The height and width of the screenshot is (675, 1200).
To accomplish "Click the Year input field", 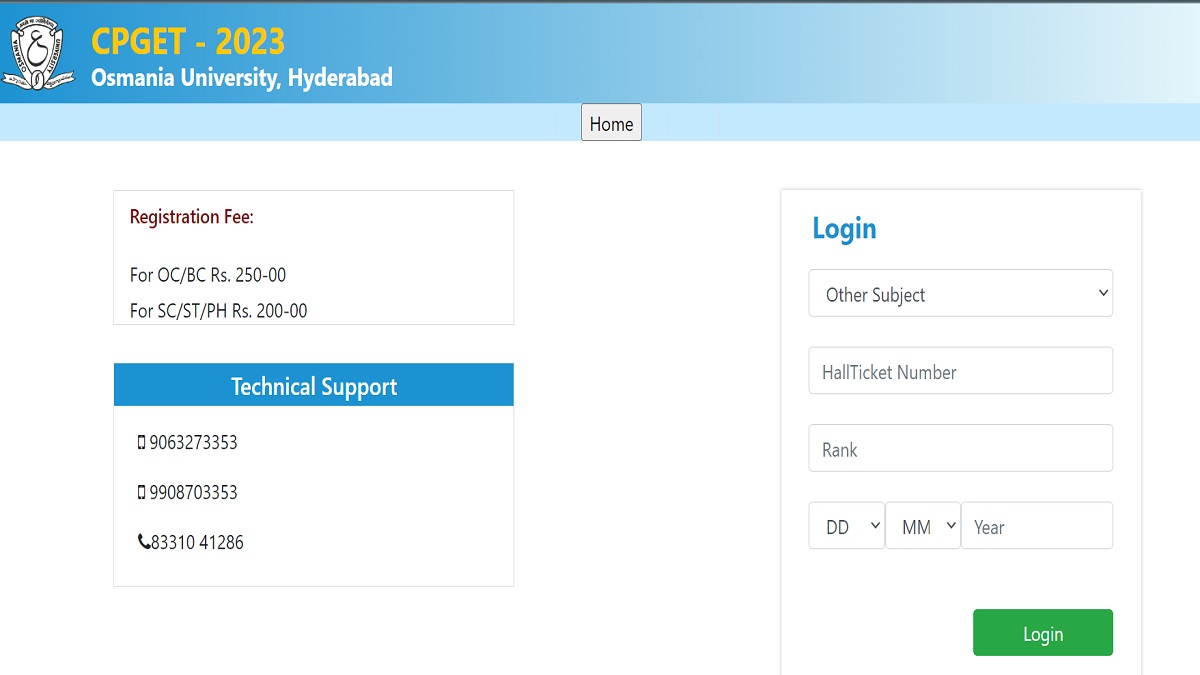I will coord(1037,525).
